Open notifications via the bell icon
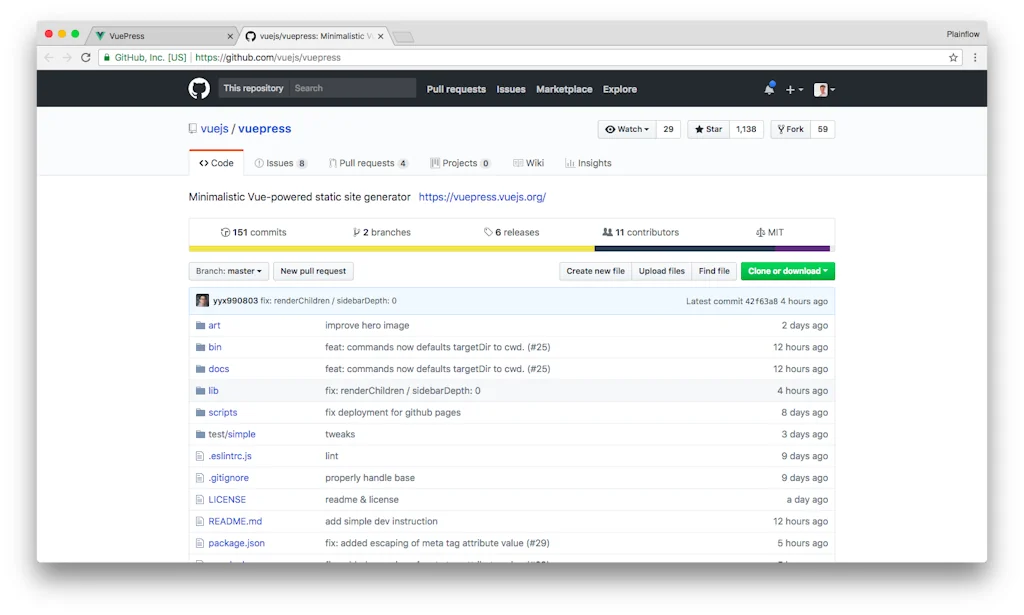This screenshot has height=615, width=1024. coord(769,89)
